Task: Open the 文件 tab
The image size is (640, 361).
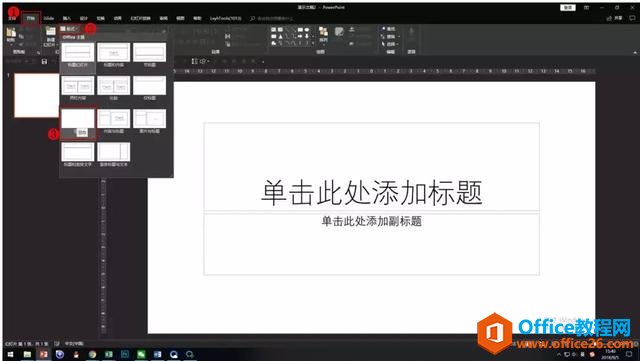Action: coord(13,18)
